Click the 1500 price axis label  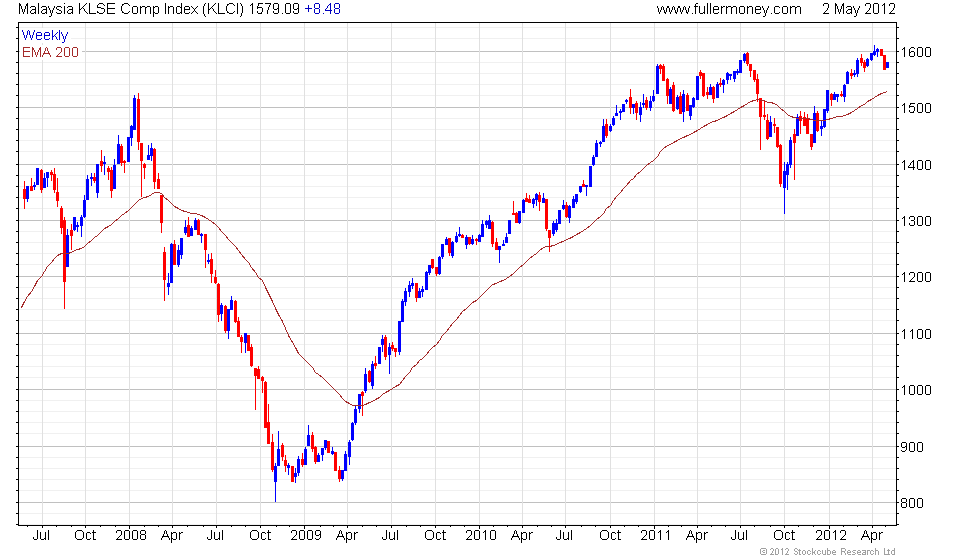point(916,108)
